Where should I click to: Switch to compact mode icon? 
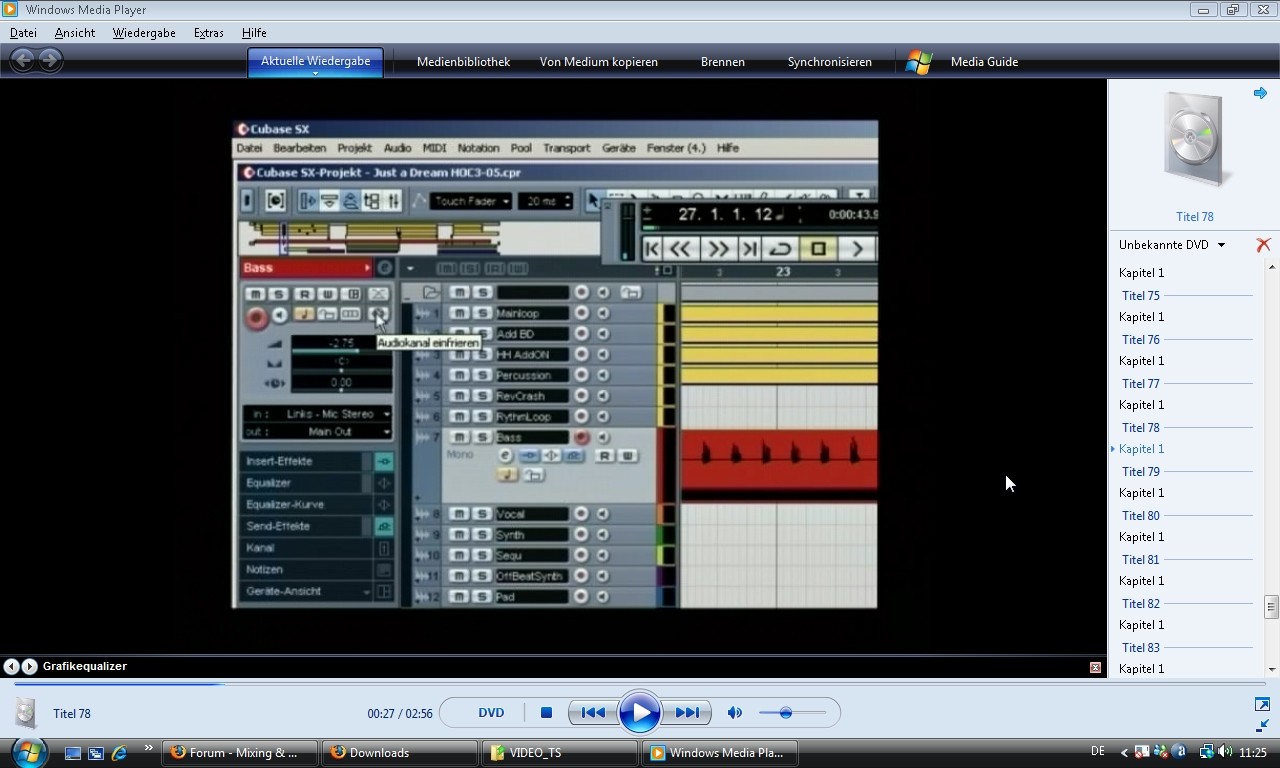click(x=1262, y=725)
